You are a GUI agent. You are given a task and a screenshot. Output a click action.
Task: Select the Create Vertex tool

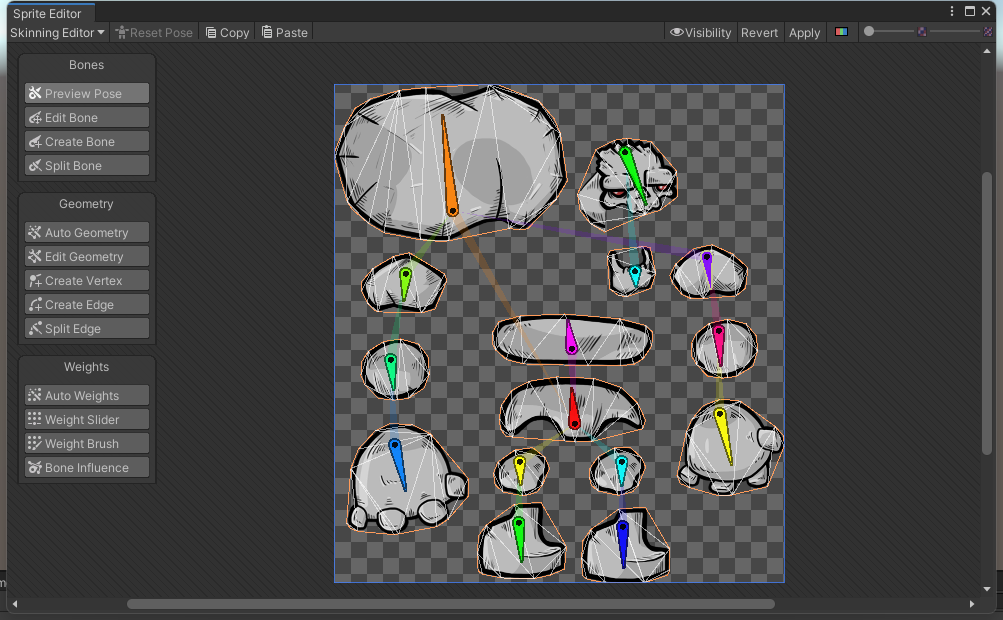(86, 280)
